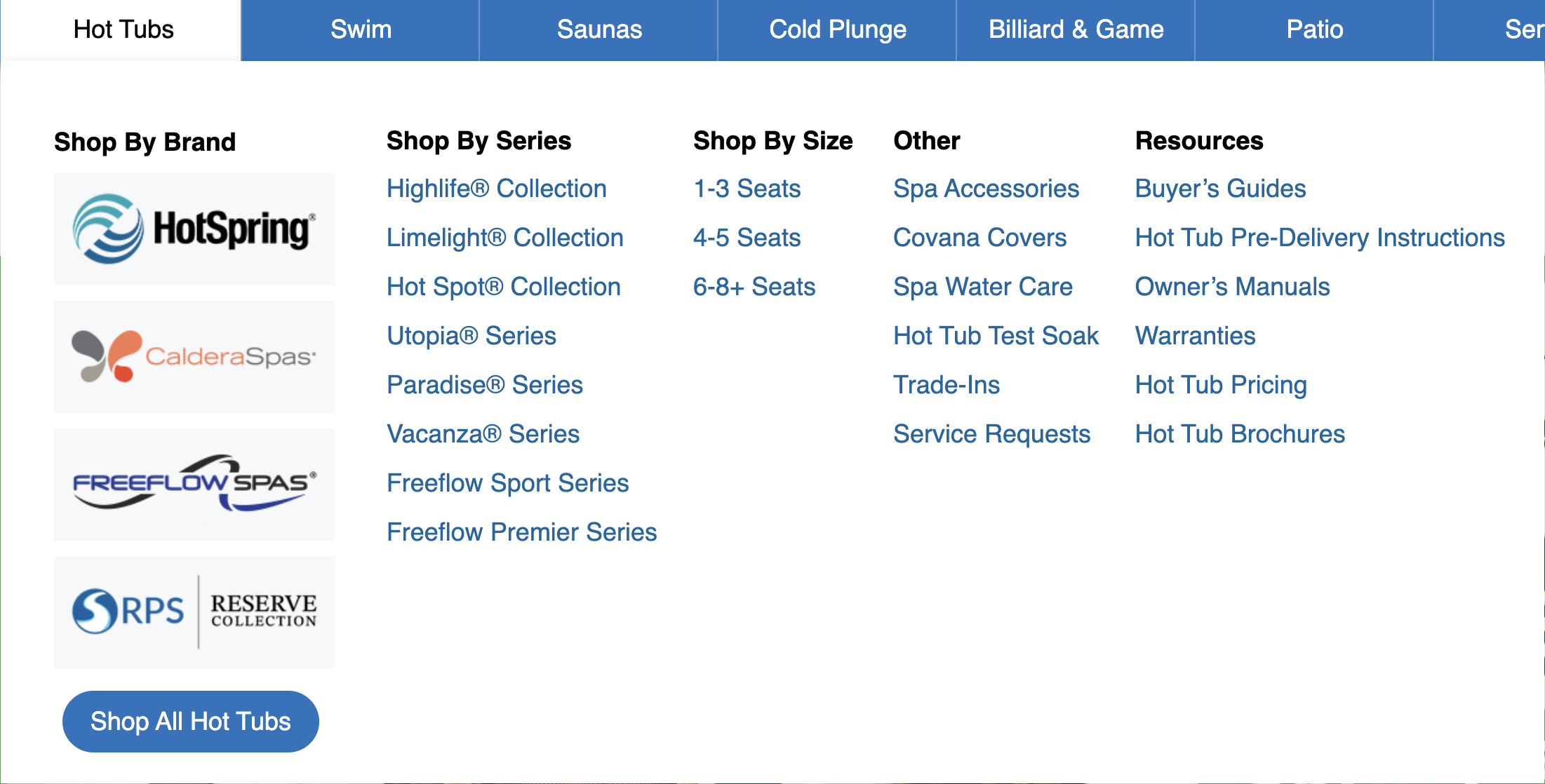This screenshot has width=1545, height=784.
Task: Click the Hot Tub Test Soak link
Action: click(x=996, y=336)
